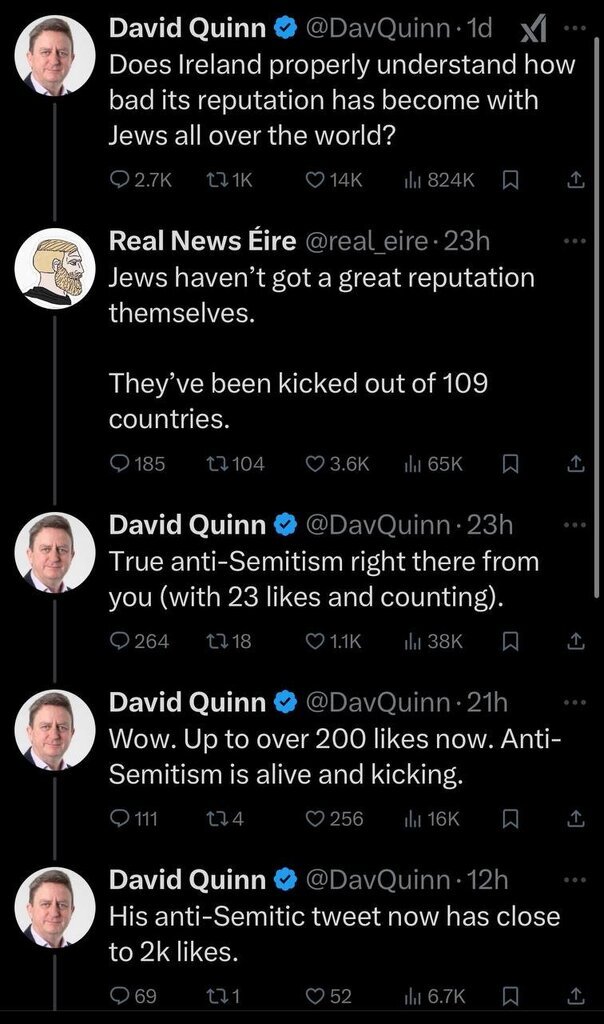Reply to the tweet with 264 comments
The width and height of the screenshot is (604, 1024).
click(x=120, y=641)
